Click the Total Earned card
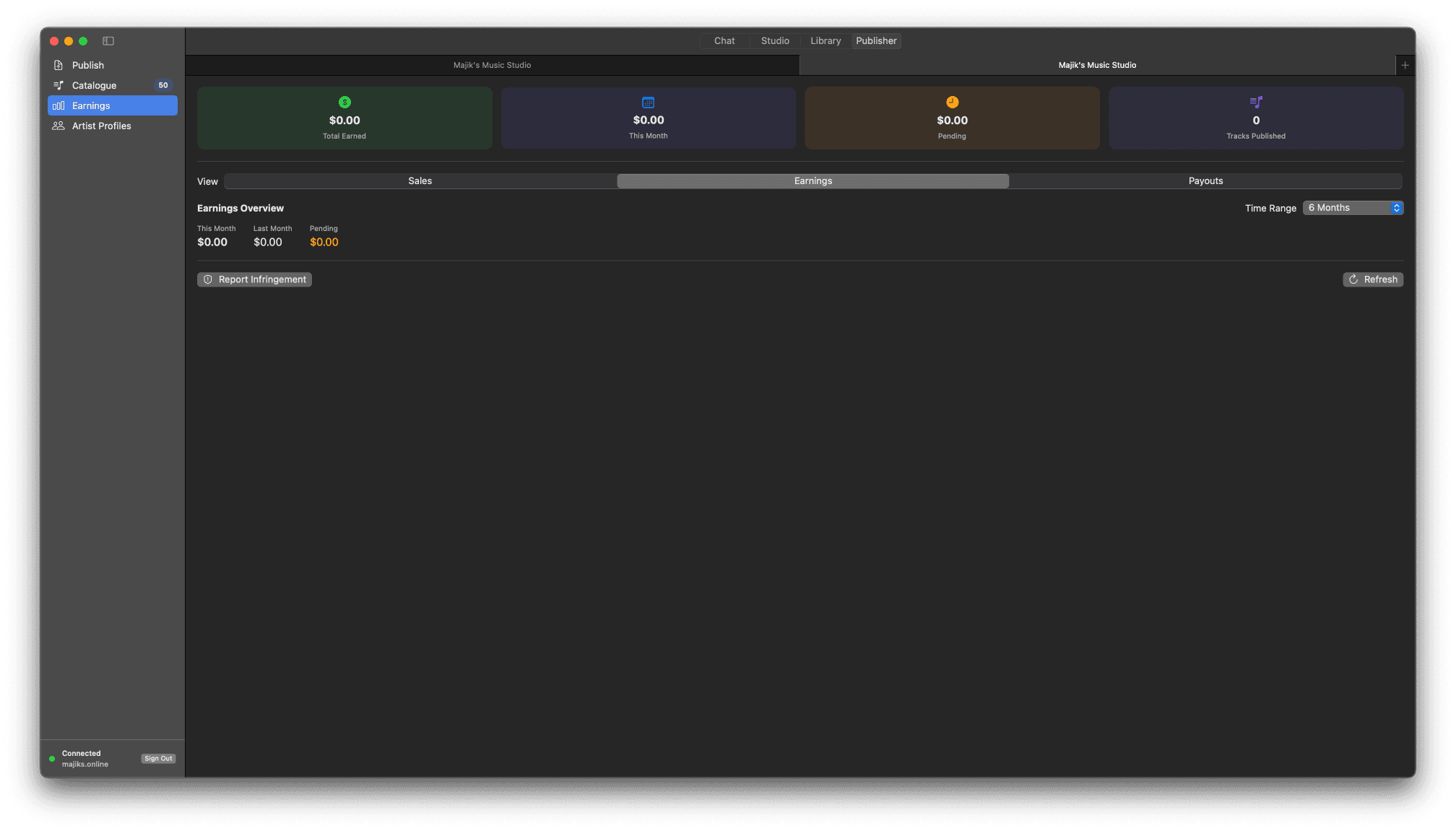 click(x=344, y=118)
